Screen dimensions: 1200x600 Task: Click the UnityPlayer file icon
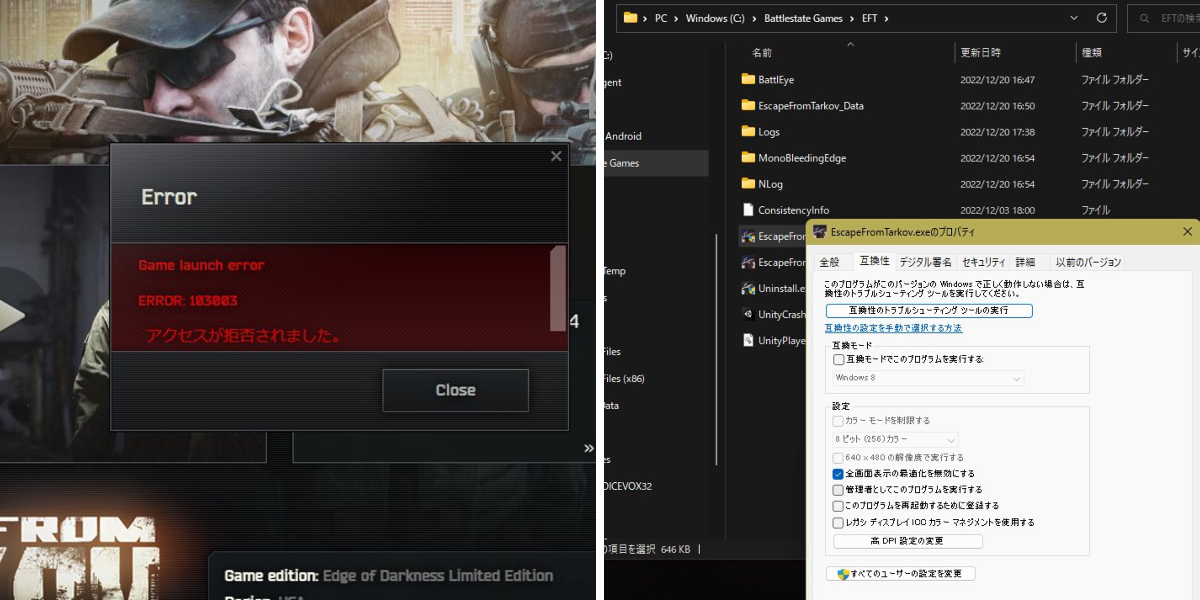(748, 340)
